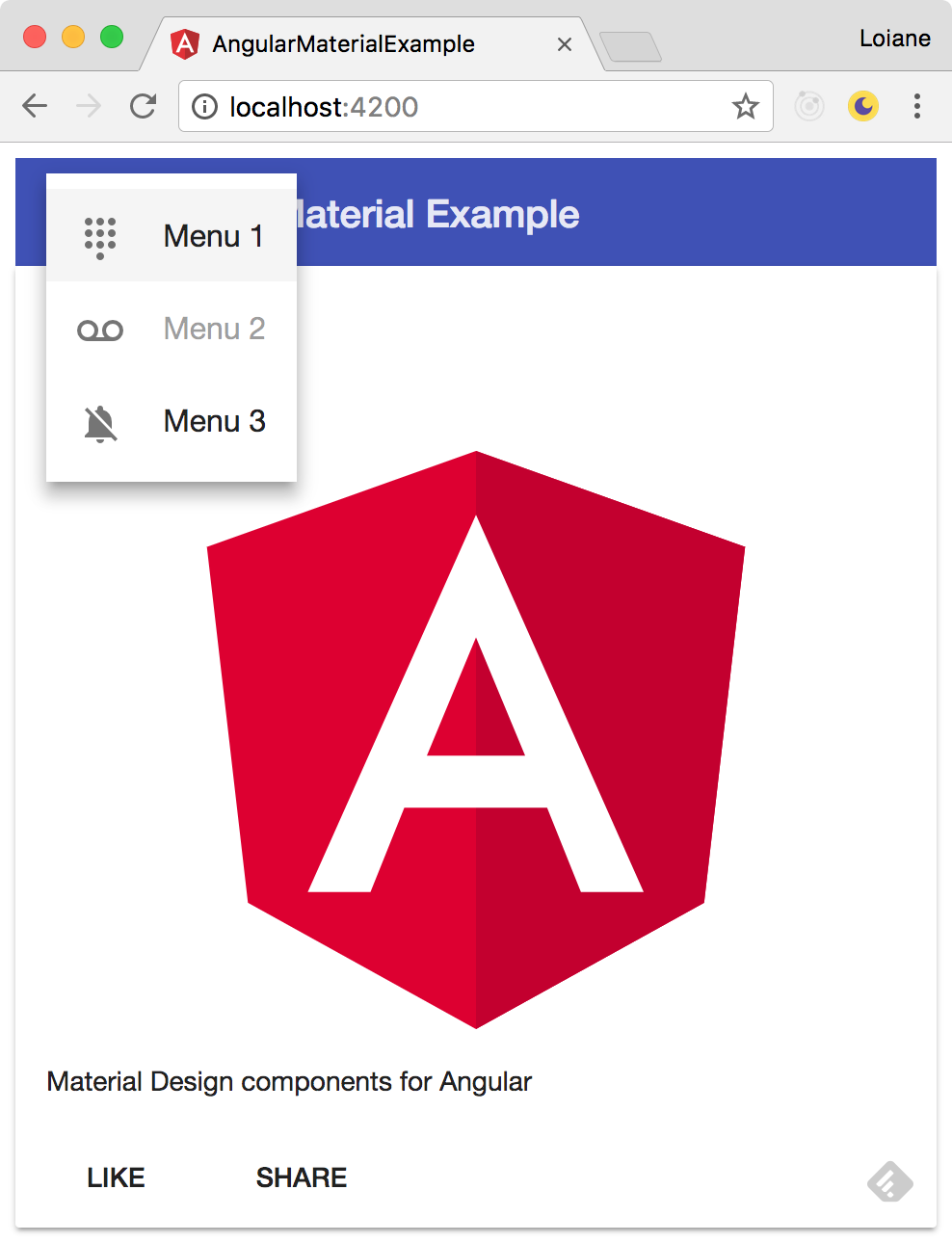Click the voicemail icon beside Menu 2

pos(100,331)
